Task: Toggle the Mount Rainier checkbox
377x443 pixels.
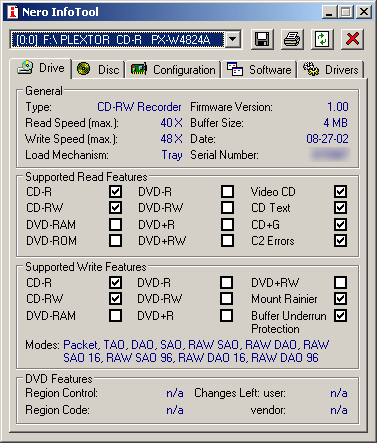Action: (340, 298)
